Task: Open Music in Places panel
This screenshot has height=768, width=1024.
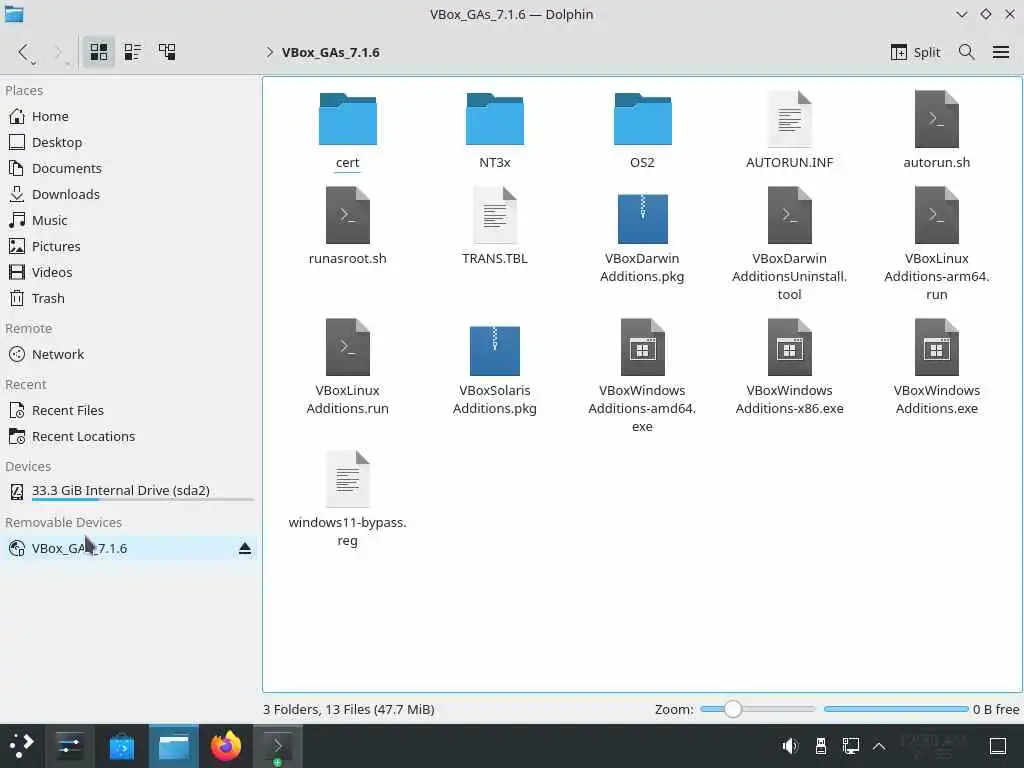Action: pos(131,221)
